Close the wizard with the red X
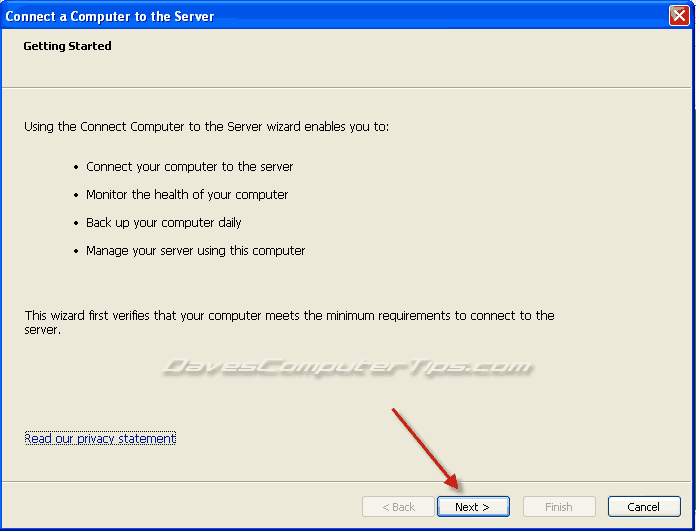This screenshot has height=531, width=696. tap(679, 16)
